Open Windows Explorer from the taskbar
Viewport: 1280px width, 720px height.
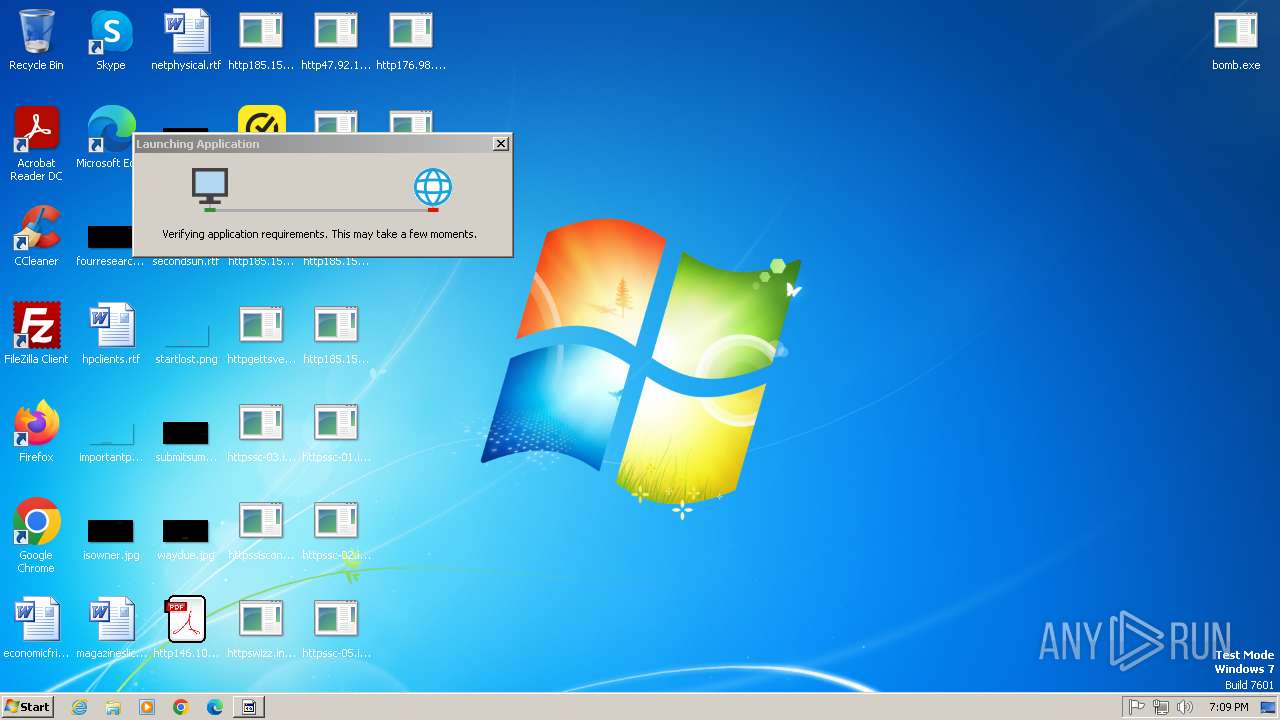[113, 707]
